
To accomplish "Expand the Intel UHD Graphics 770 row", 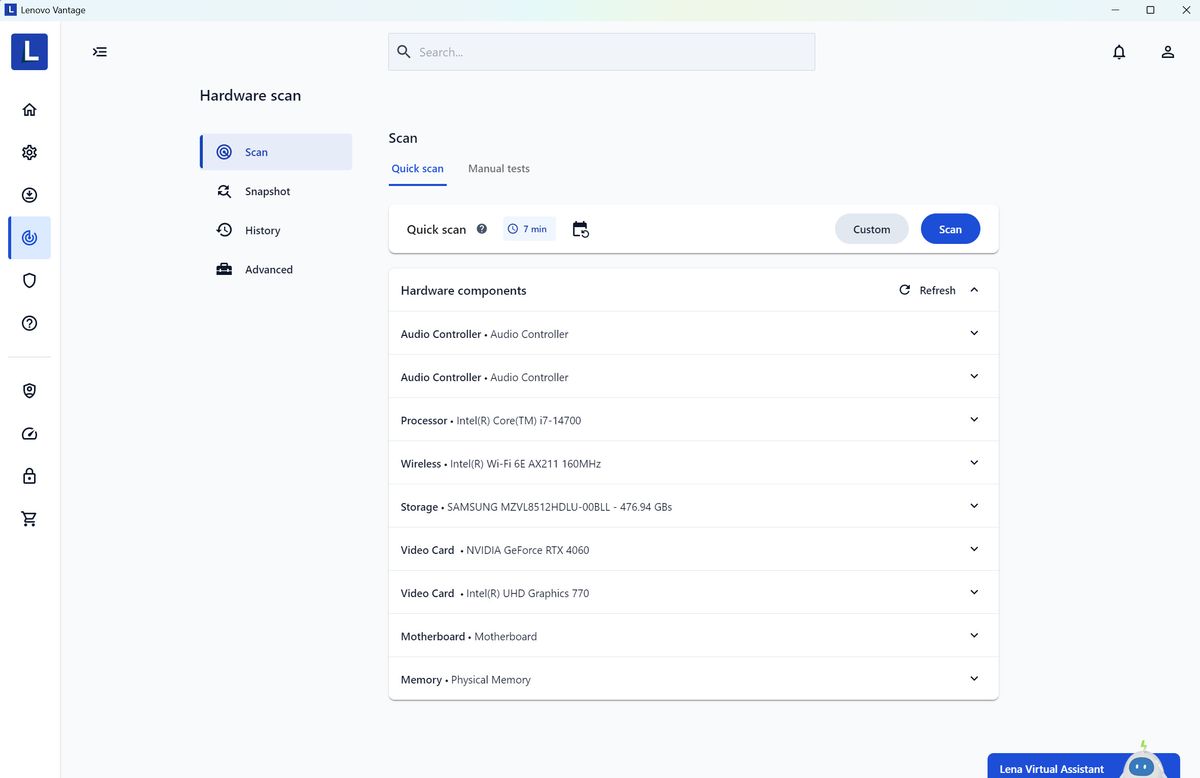I will [693, 592].
